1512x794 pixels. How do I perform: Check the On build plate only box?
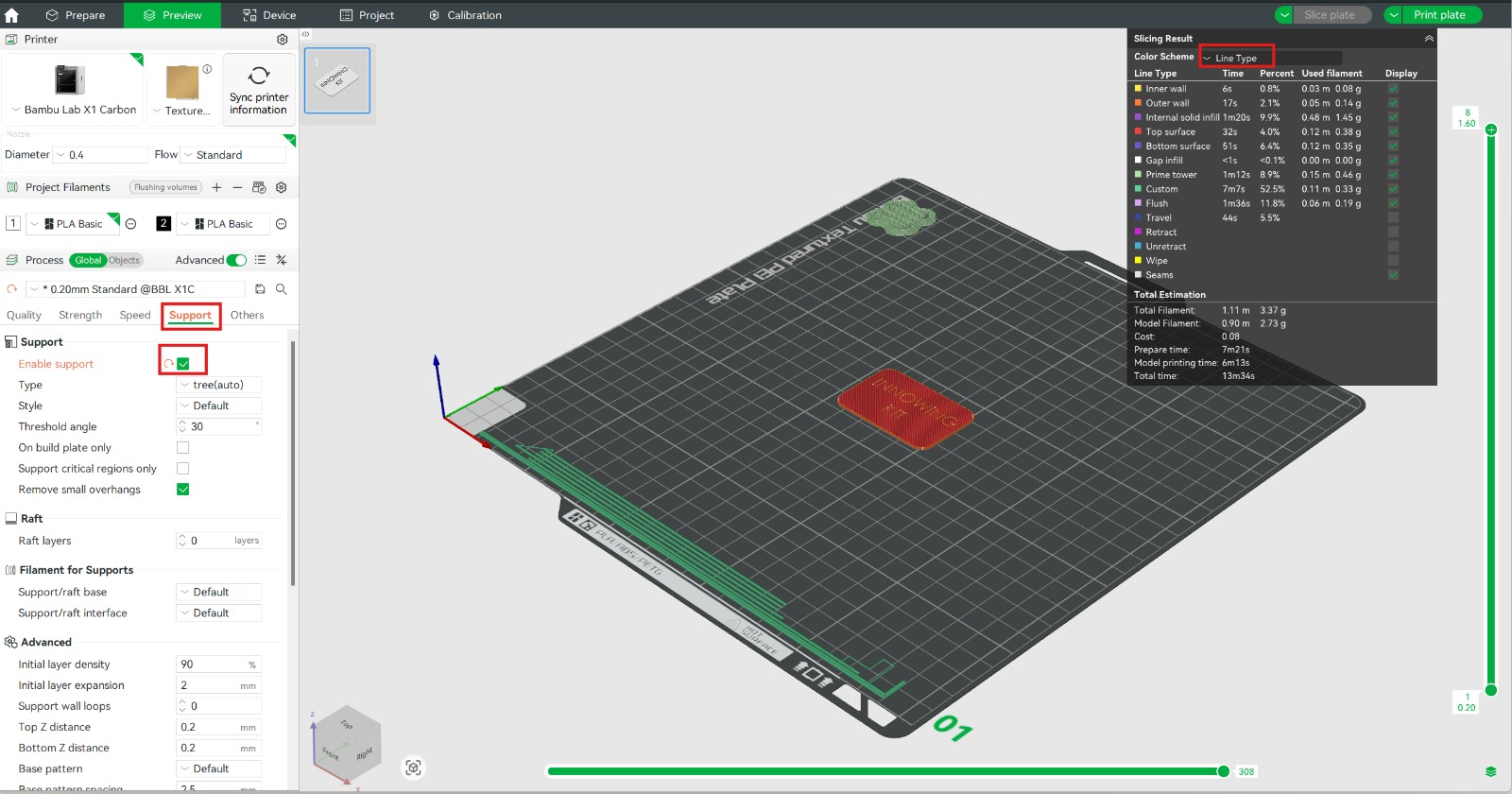(x=183, y=448)
